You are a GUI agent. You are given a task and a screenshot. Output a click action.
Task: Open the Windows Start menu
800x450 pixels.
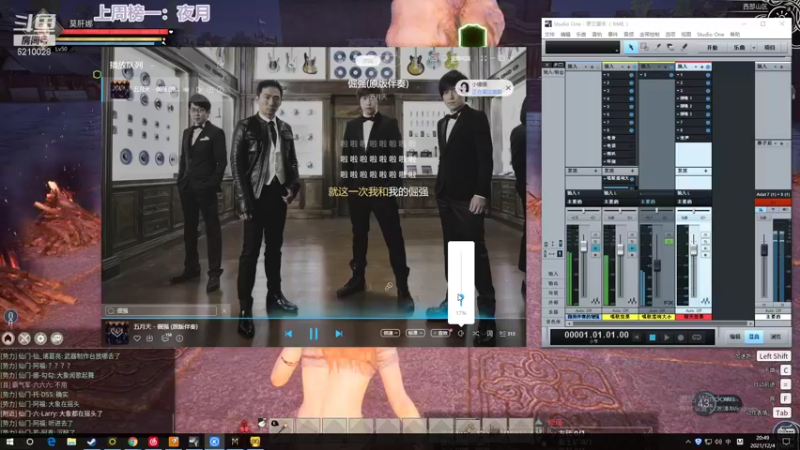pos(9,442)
